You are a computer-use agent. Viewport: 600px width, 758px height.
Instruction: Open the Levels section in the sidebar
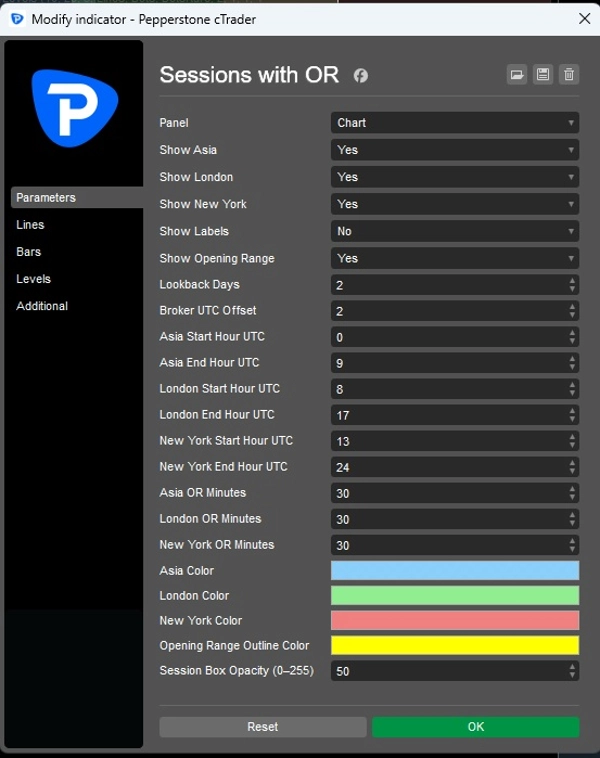pos(33,279)
